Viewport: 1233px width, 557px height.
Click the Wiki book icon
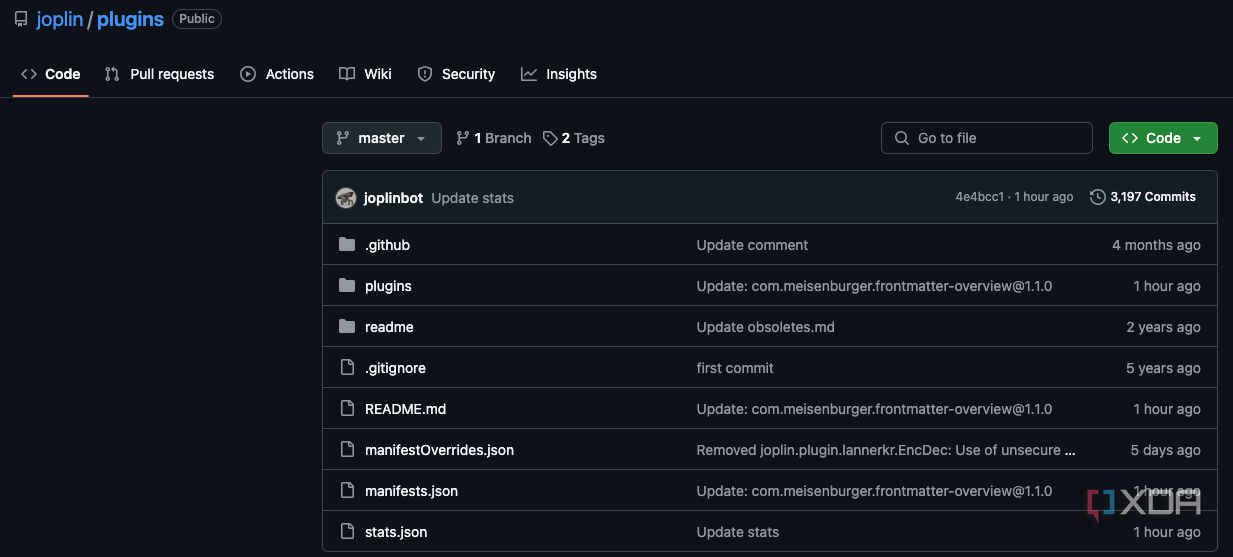tap(347, 74)
